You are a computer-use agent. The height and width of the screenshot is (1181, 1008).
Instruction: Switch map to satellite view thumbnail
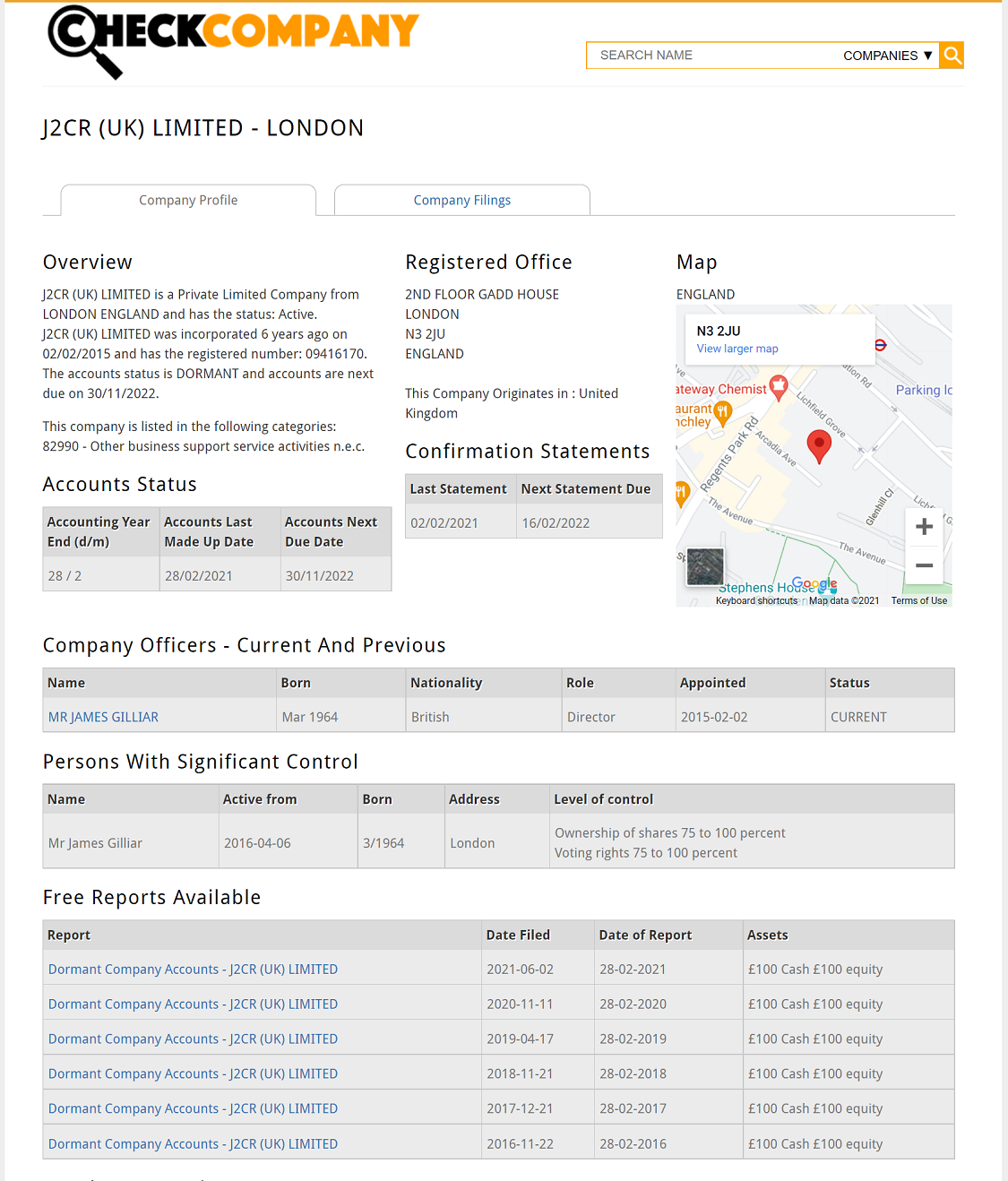(705, 566)
